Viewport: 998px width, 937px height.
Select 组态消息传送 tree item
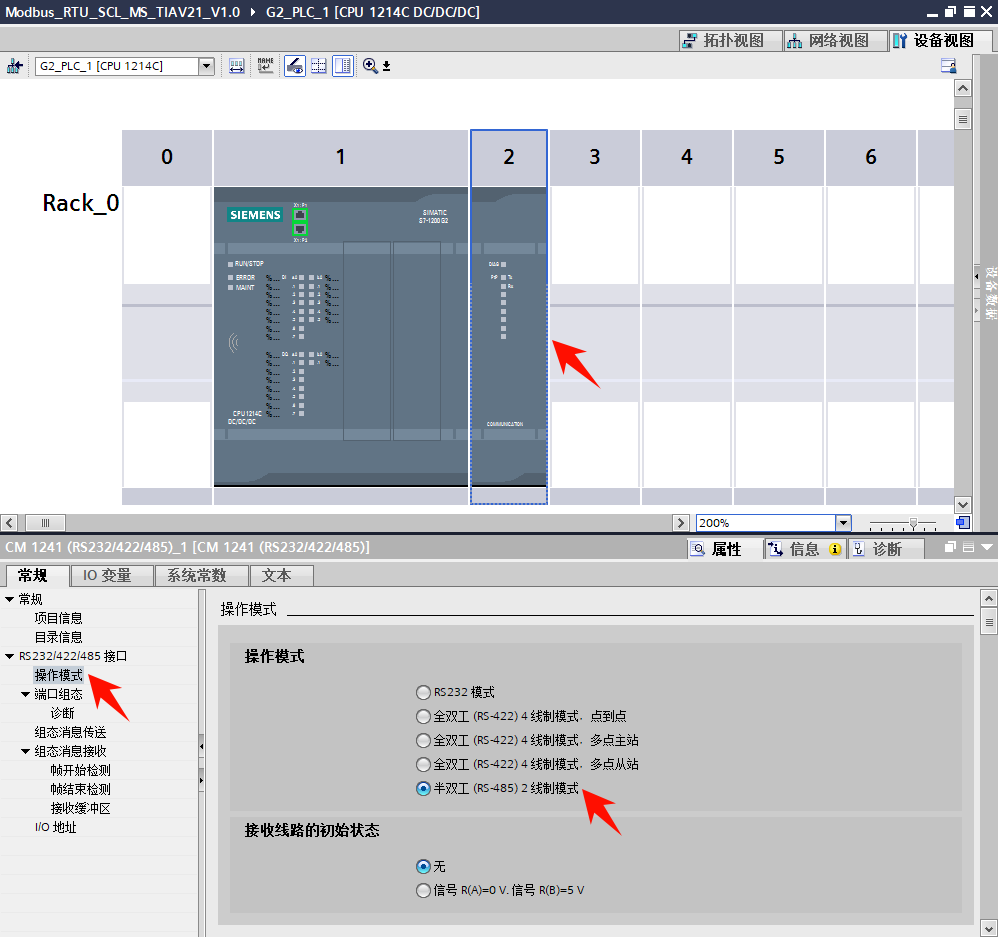pyautogui.click(x=71, y=732)
